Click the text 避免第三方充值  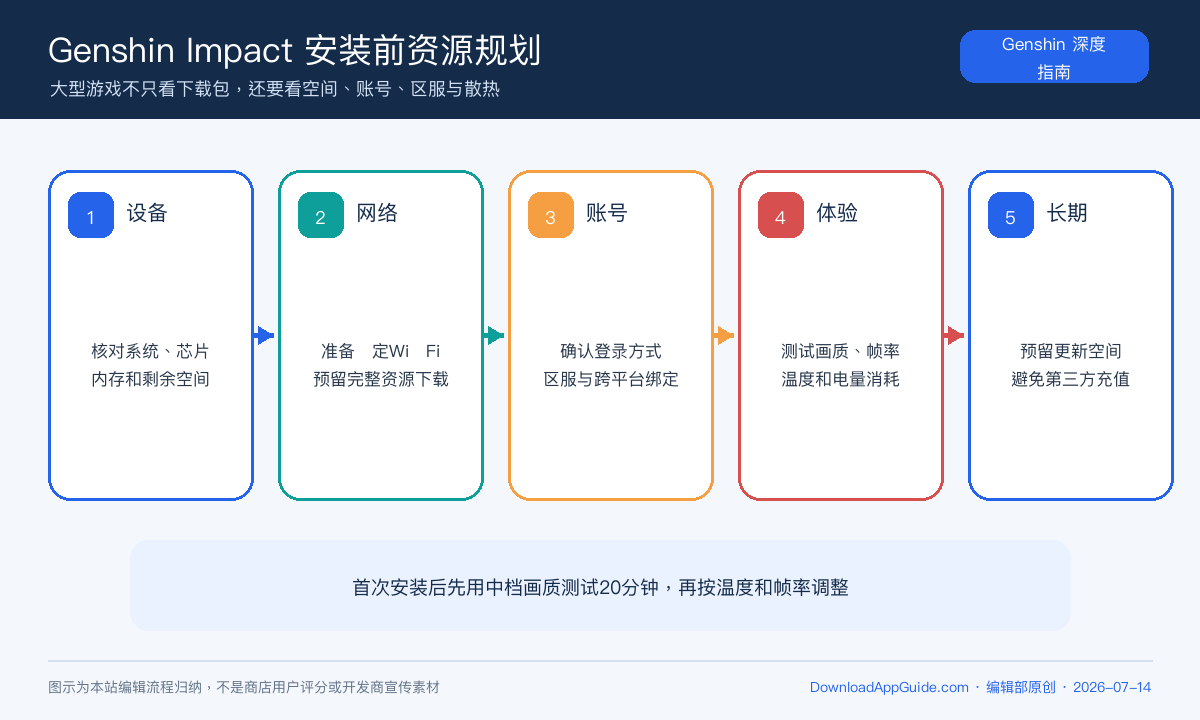click(1071, 379)
